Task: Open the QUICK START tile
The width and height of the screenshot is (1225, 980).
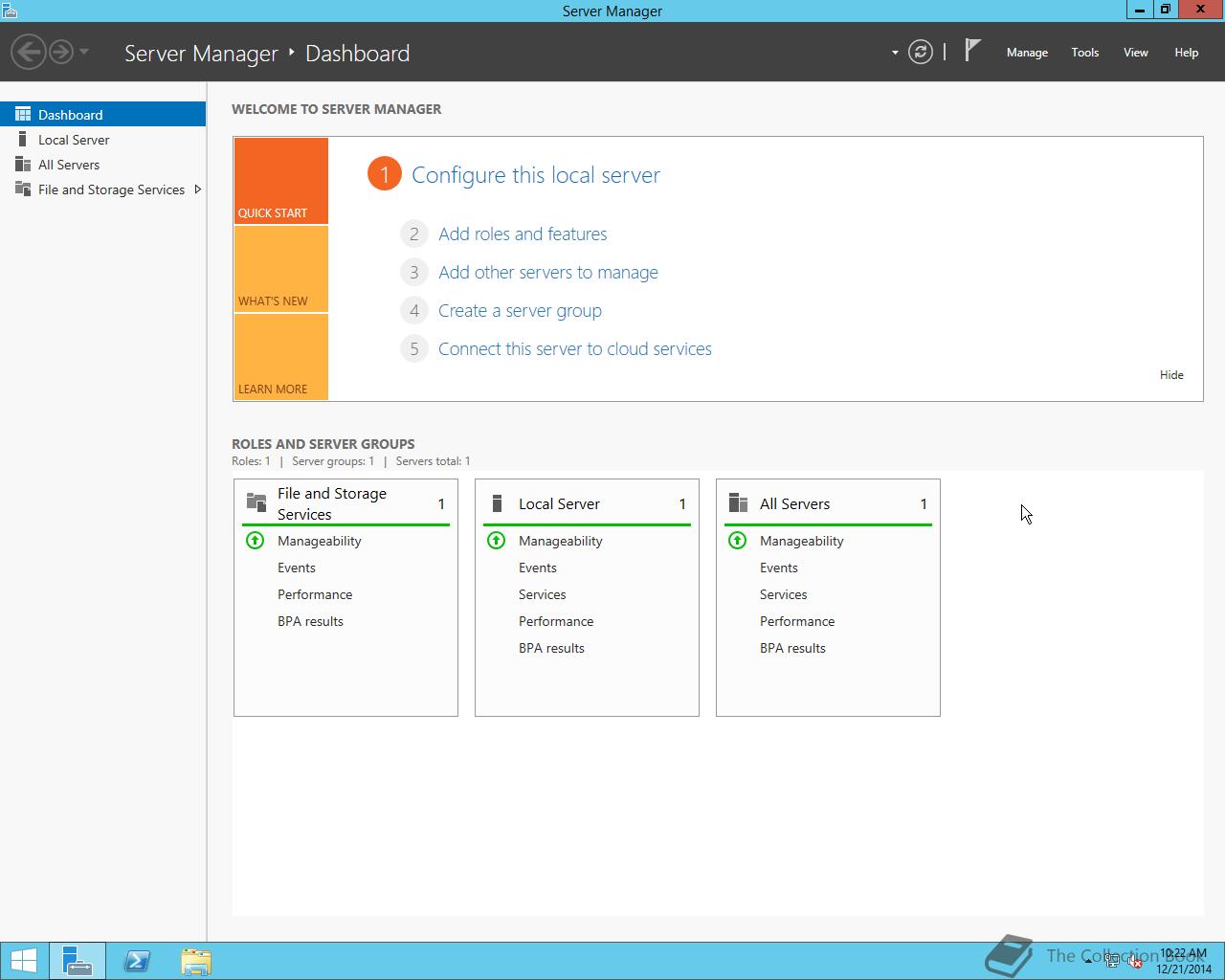Action: coord(280,181)
